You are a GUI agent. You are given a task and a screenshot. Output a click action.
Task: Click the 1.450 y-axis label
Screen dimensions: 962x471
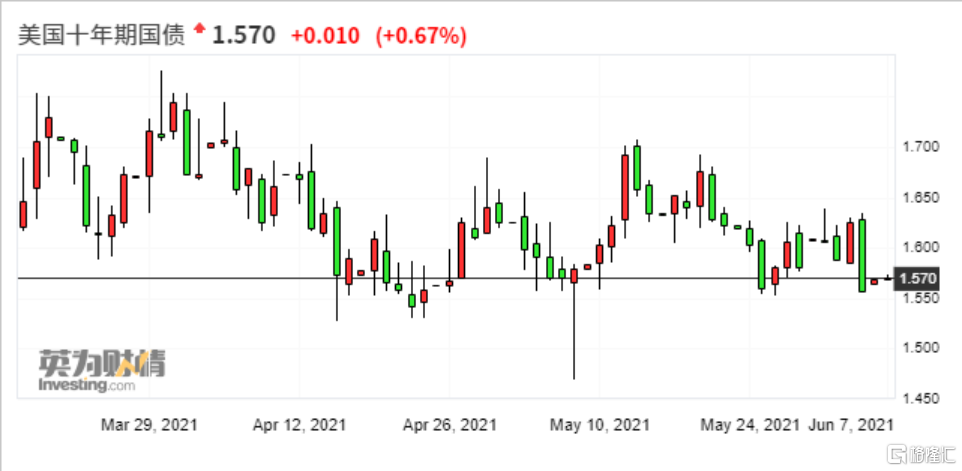tap(919, 398)
